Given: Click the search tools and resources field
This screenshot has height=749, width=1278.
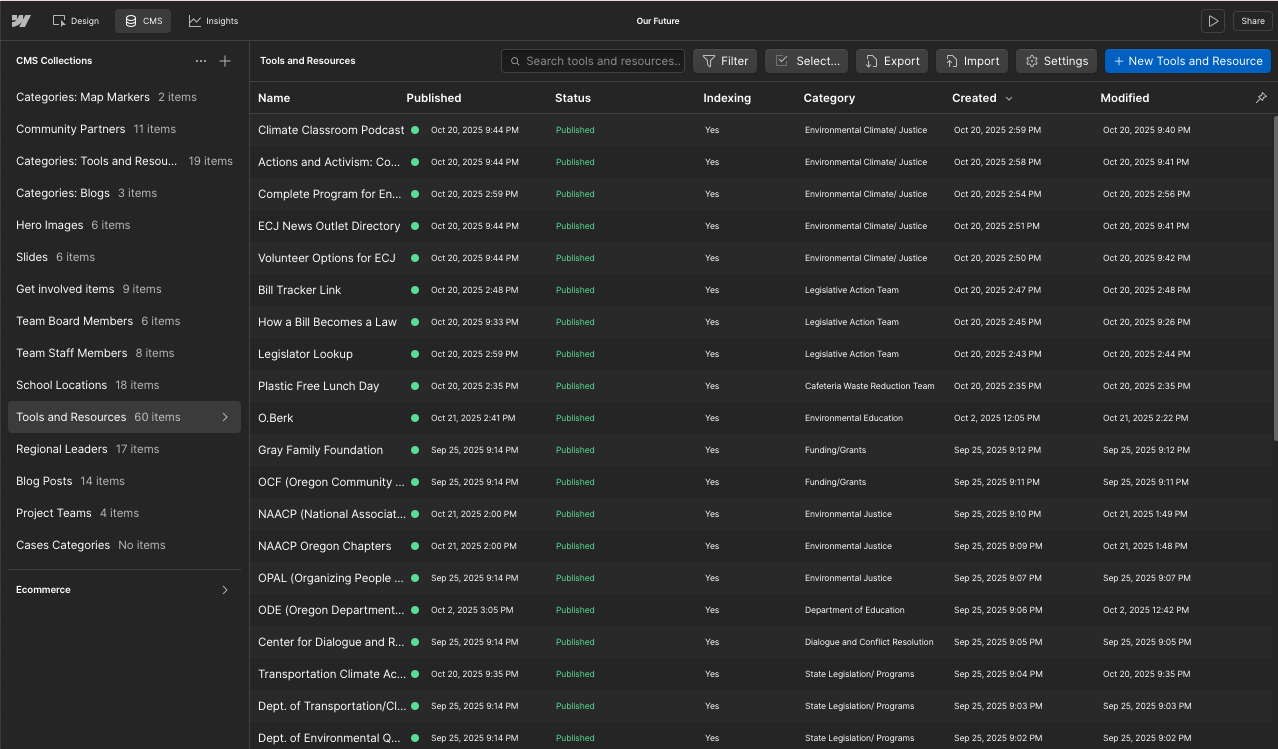Looking at the screenshot, I should tap(593, 61).
